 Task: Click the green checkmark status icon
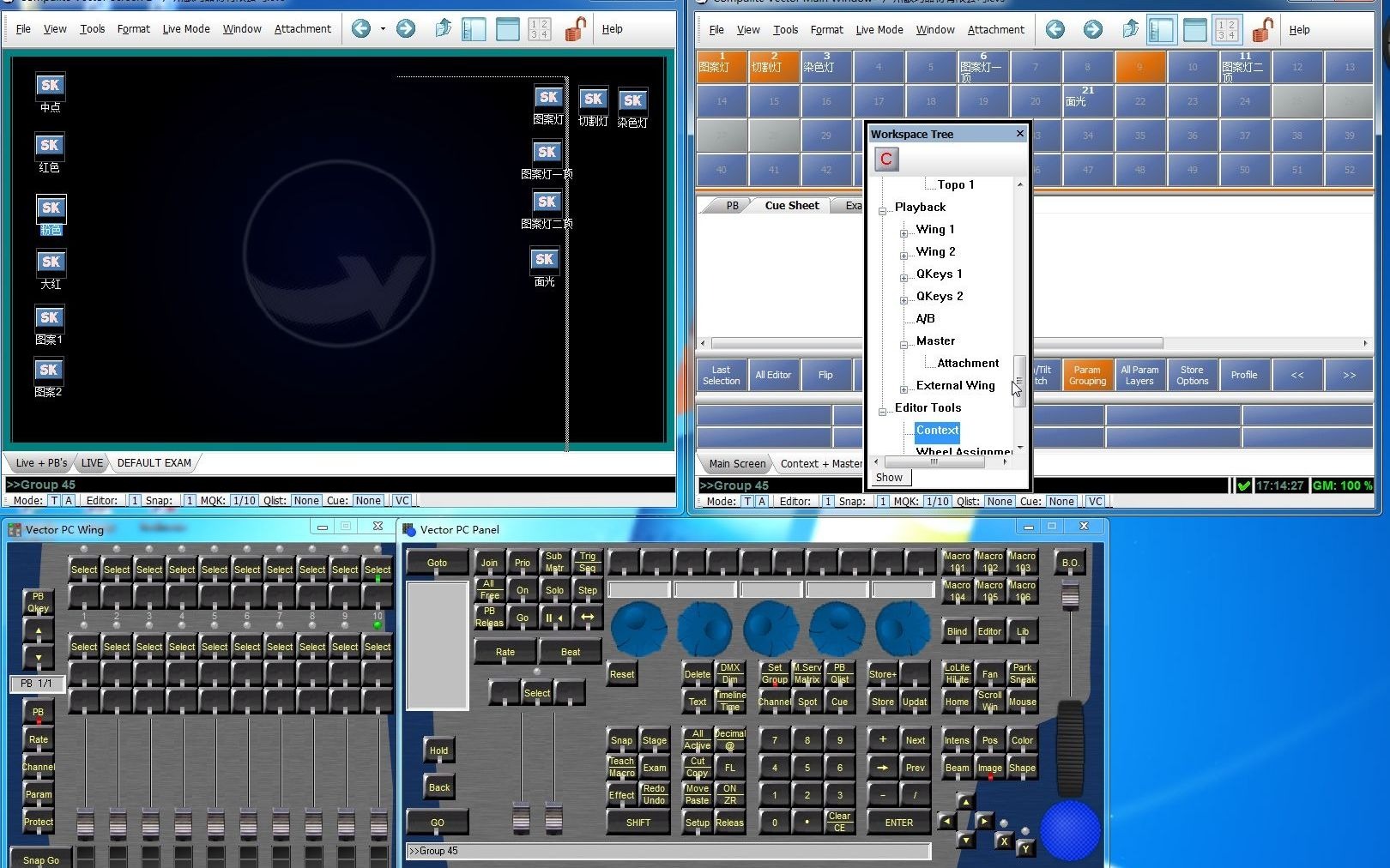(x=1243, y=485)
